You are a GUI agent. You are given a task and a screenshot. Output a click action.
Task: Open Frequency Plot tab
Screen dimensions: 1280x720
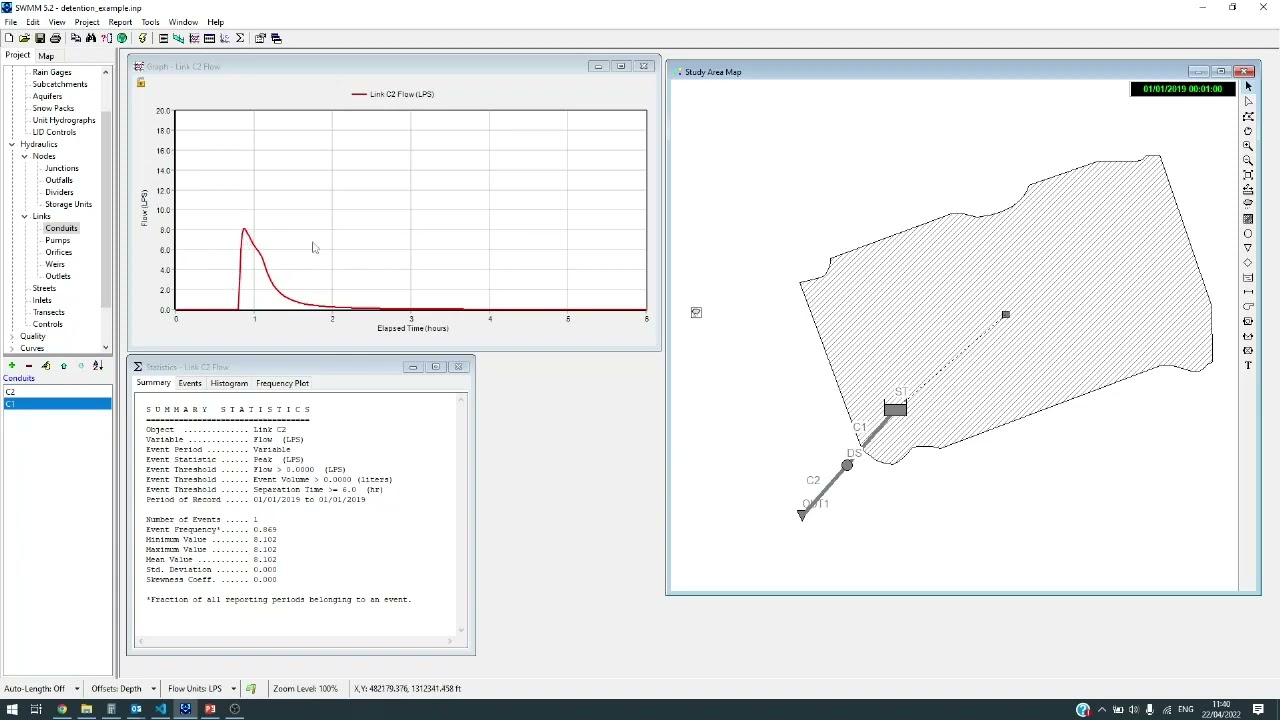[x=282, y=383]
